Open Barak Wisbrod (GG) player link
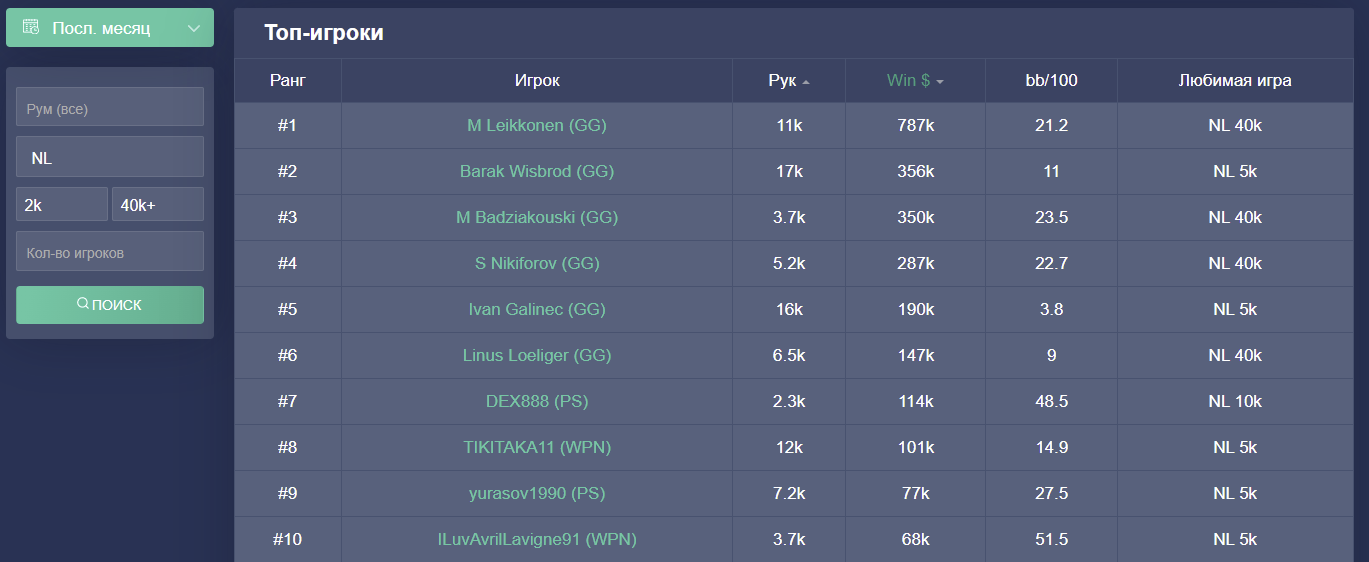This screenshot has height=562, width=1369. 537,172
